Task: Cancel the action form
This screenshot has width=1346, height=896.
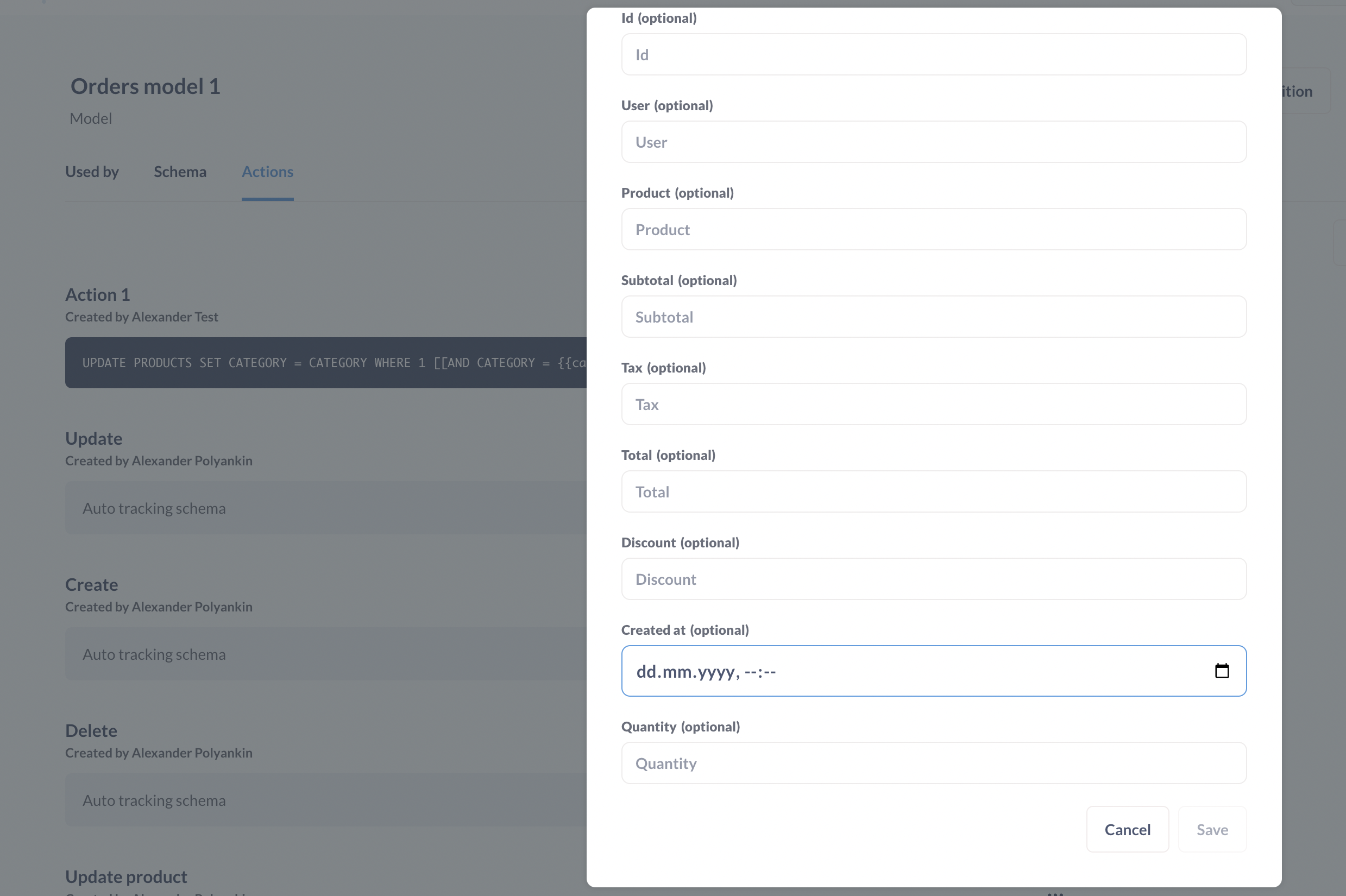Action: 1127,829
